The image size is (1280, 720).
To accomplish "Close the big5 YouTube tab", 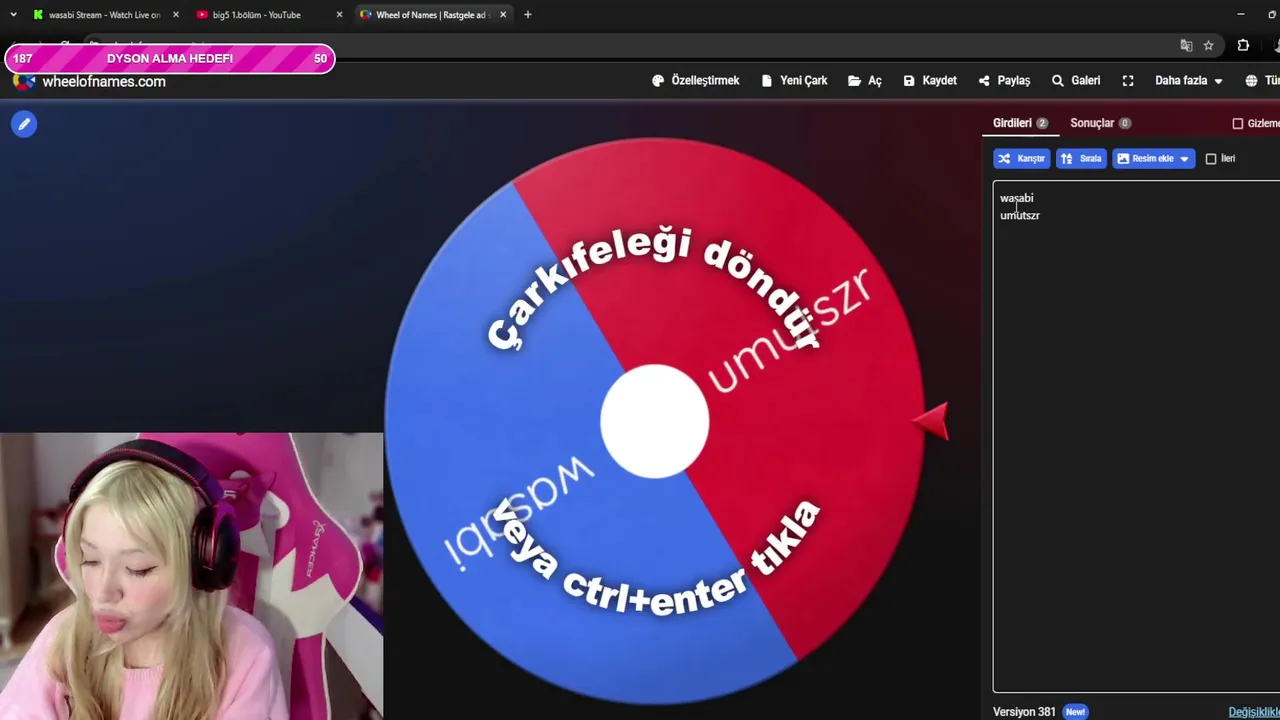I will (339, 15).
